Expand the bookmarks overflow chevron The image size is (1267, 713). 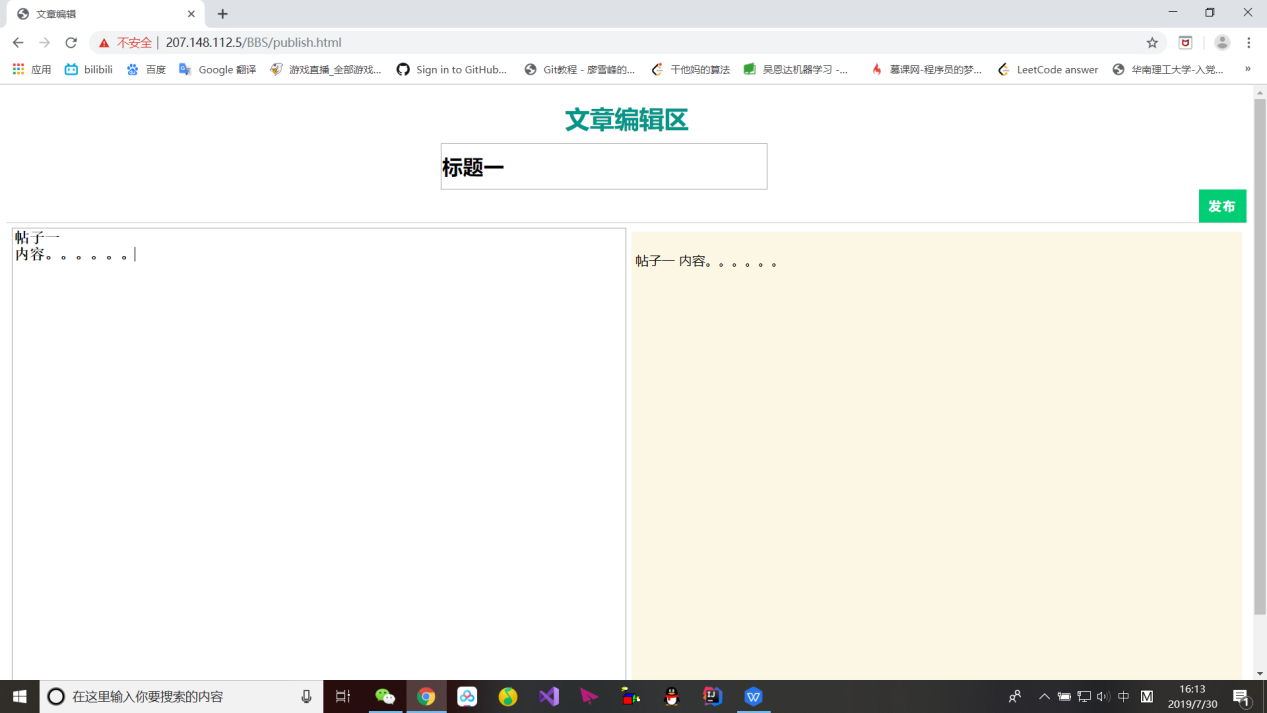pyautogui.click(x=1247, y=70)
